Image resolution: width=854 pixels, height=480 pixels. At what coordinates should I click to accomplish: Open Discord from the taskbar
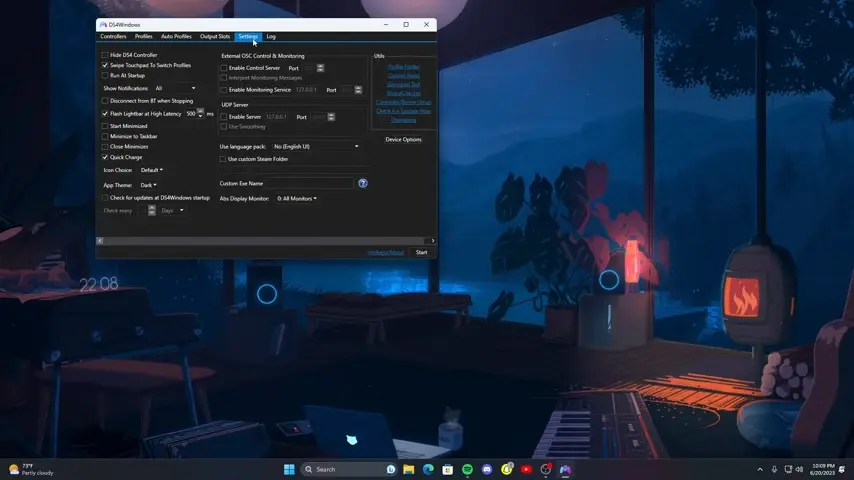tap(487, 469)
